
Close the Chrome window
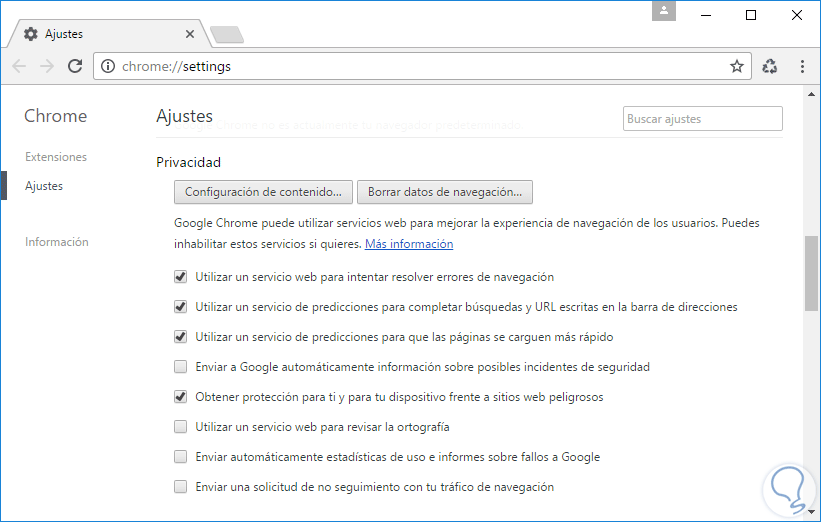click(797, 15)
